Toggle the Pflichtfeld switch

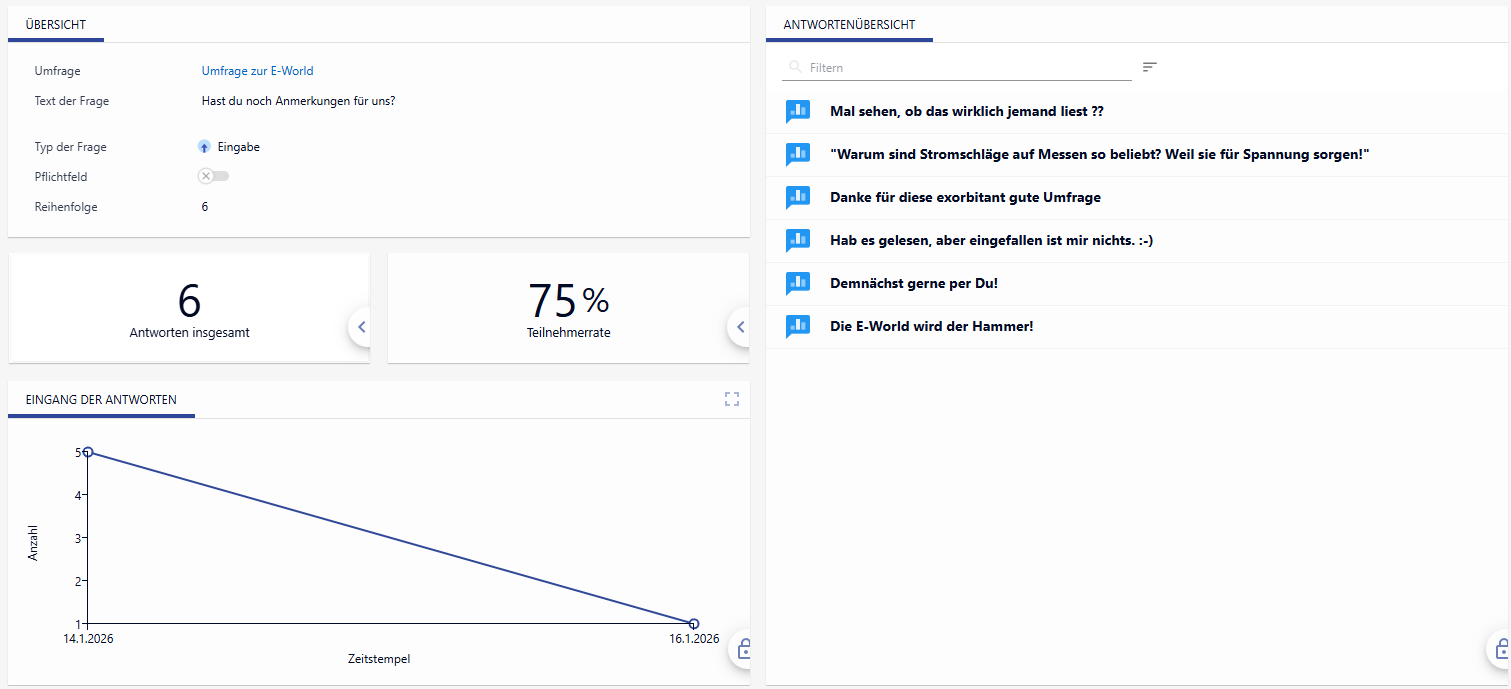213,176
